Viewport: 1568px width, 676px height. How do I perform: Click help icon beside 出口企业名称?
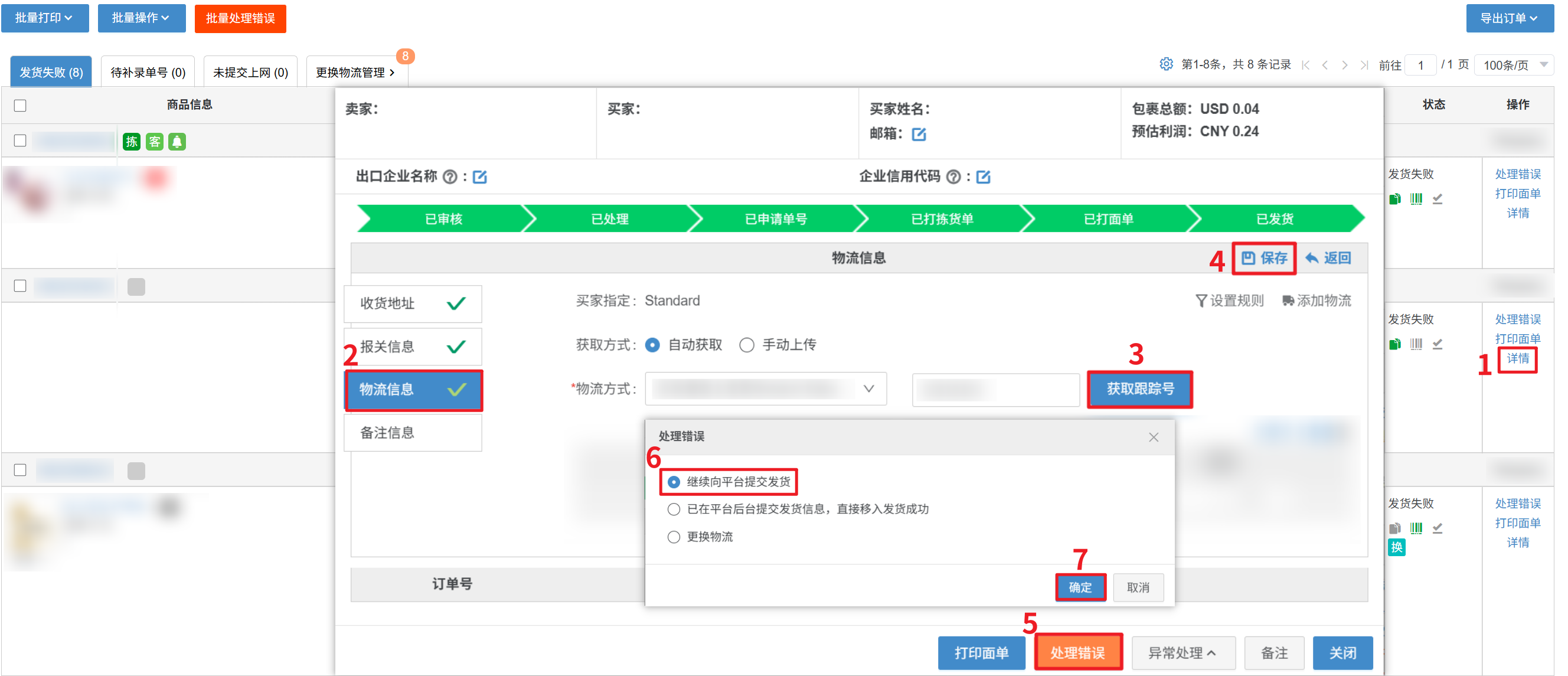(450, 177)
